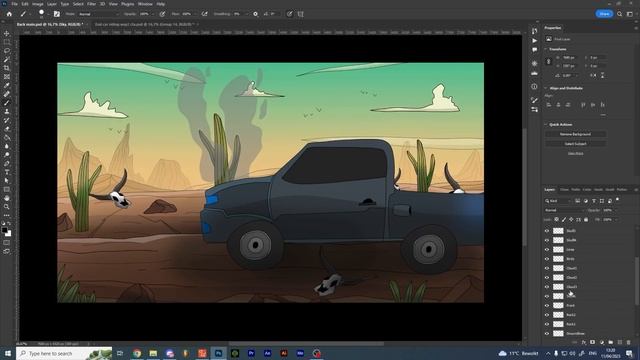
Task: Hide the Front layer
Action: click(x=547, y=305)
